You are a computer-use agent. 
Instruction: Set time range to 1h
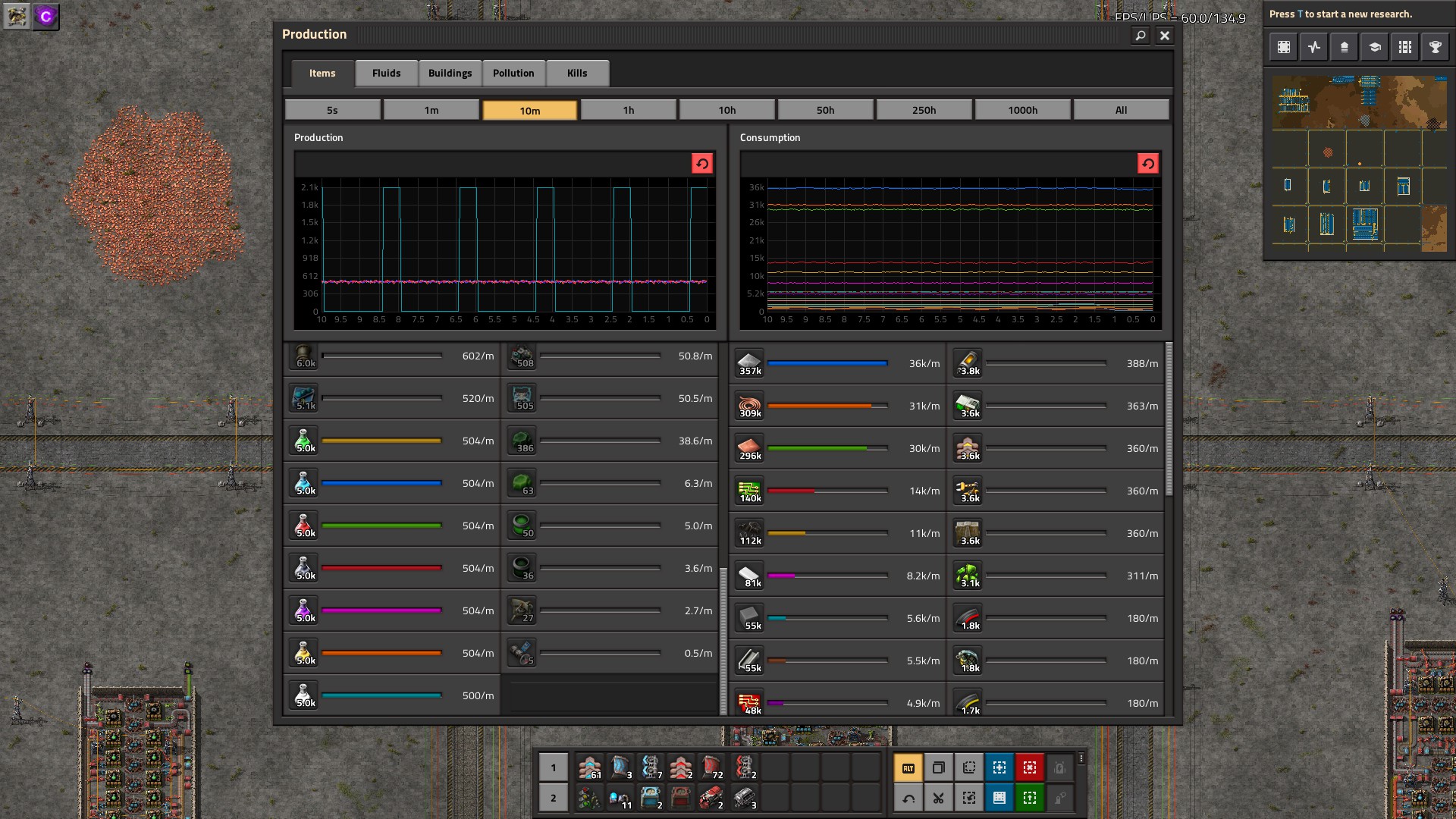point(629,110)
